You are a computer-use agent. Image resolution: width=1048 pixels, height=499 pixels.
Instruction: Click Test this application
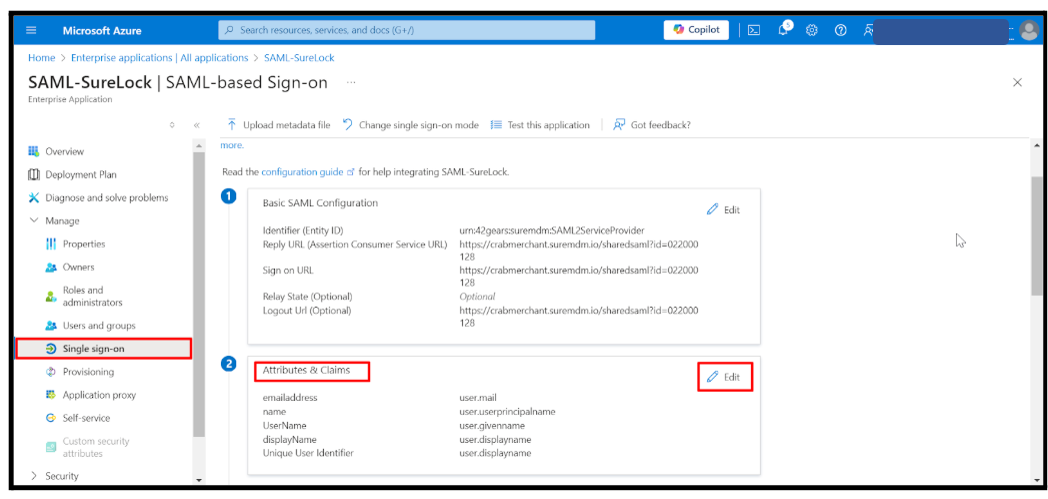point(540,125)
